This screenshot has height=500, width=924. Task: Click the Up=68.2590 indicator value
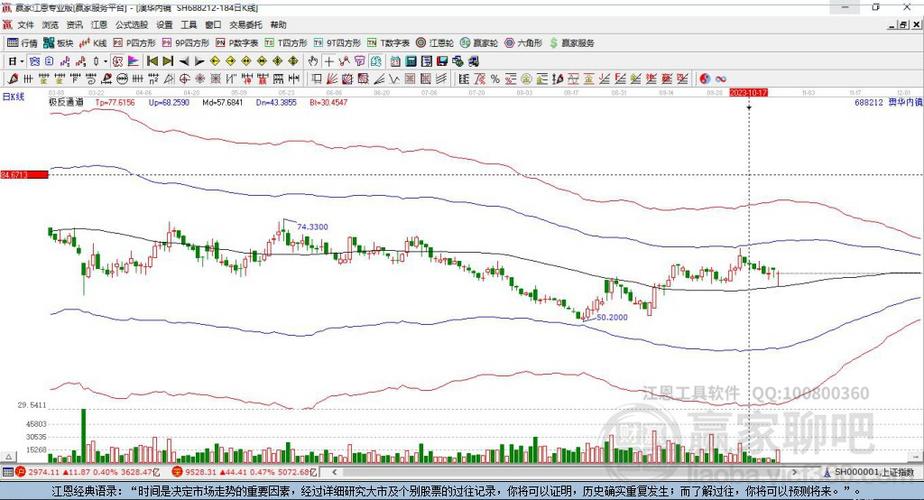tap(169, 102)
